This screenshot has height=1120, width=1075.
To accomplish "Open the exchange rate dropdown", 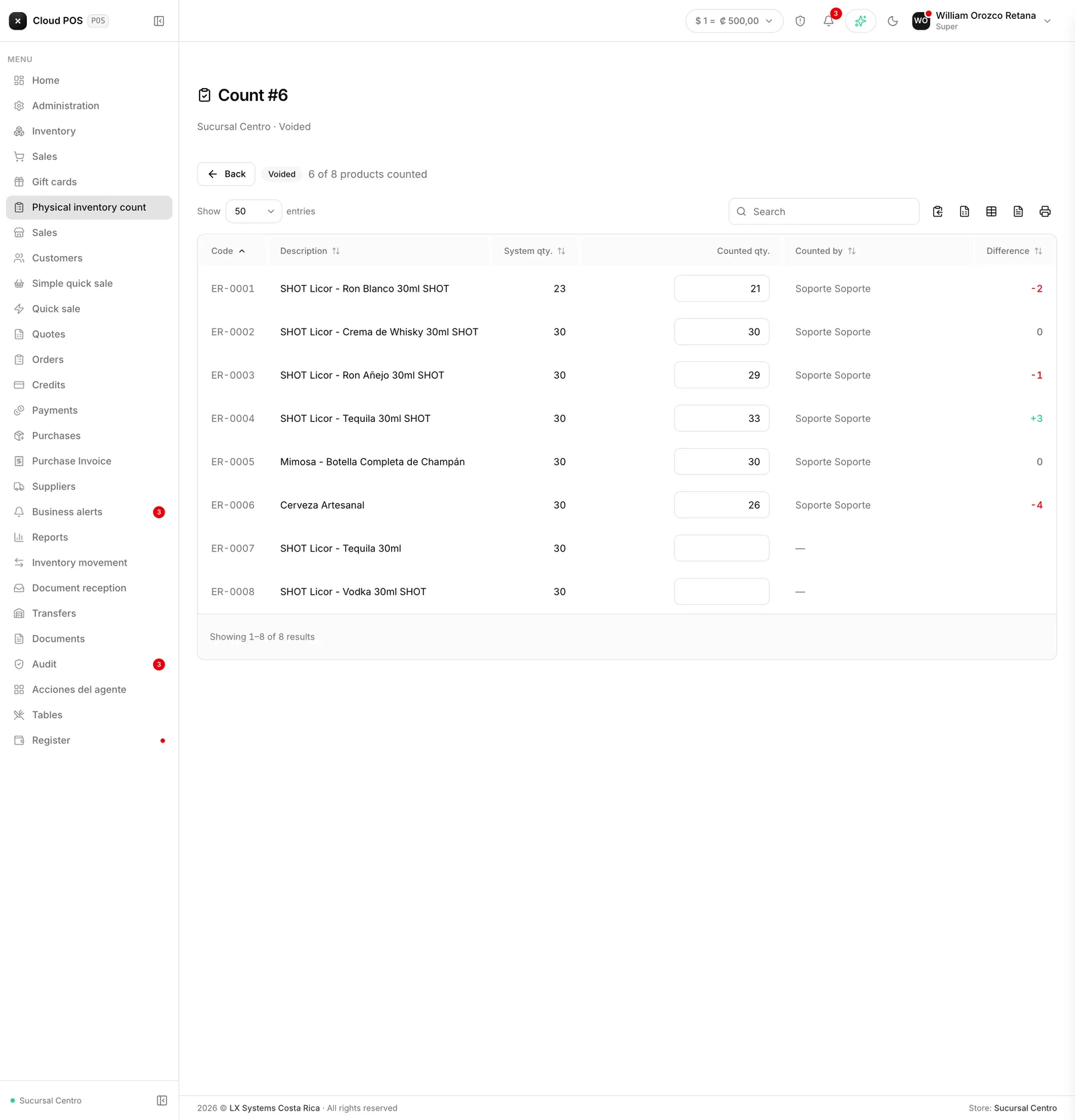I will [x=734, y=21].
